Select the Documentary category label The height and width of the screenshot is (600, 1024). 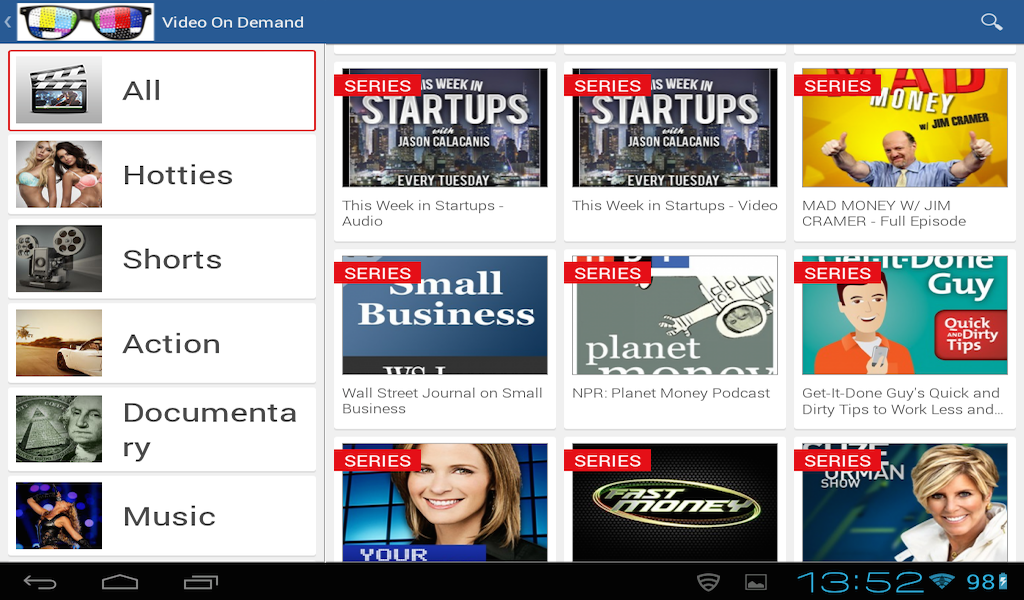pos(210,430)
